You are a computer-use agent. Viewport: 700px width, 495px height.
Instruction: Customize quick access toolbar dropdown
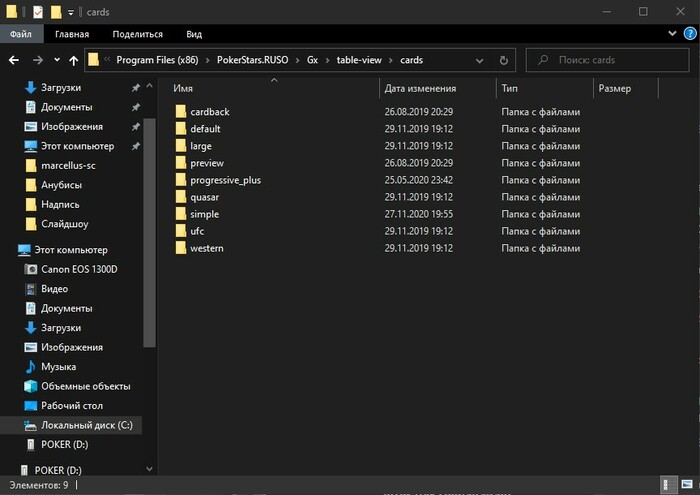click(71, 12)
